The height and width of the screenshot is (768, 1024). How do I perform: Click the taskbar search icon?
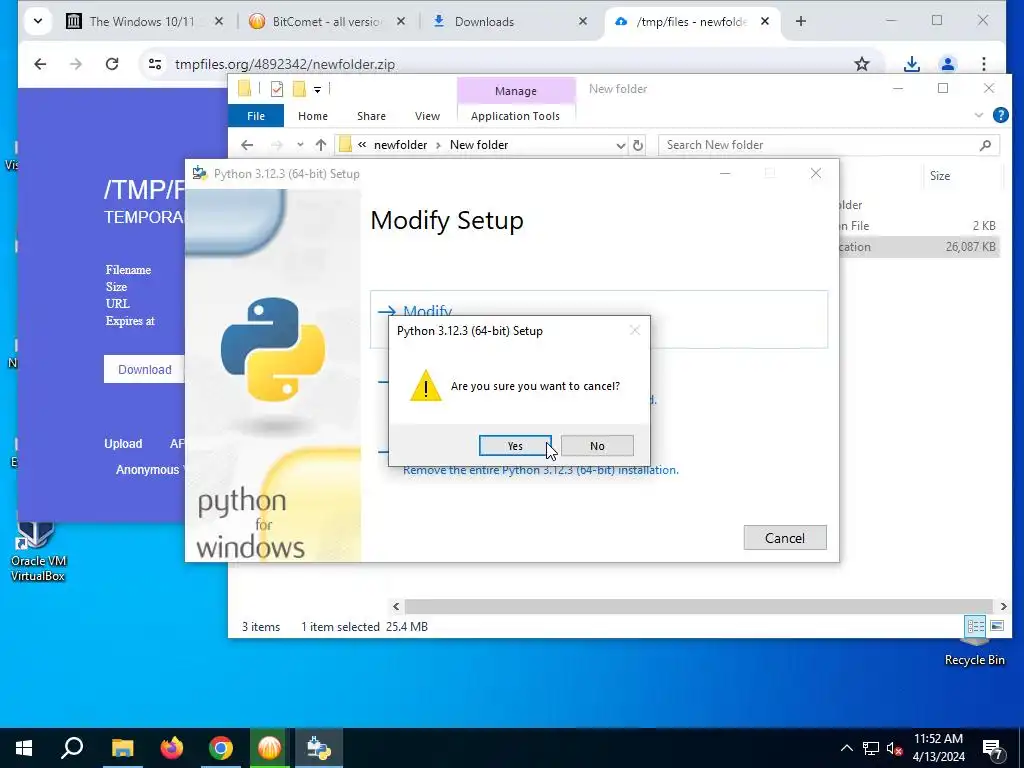(x=72, y=748)
